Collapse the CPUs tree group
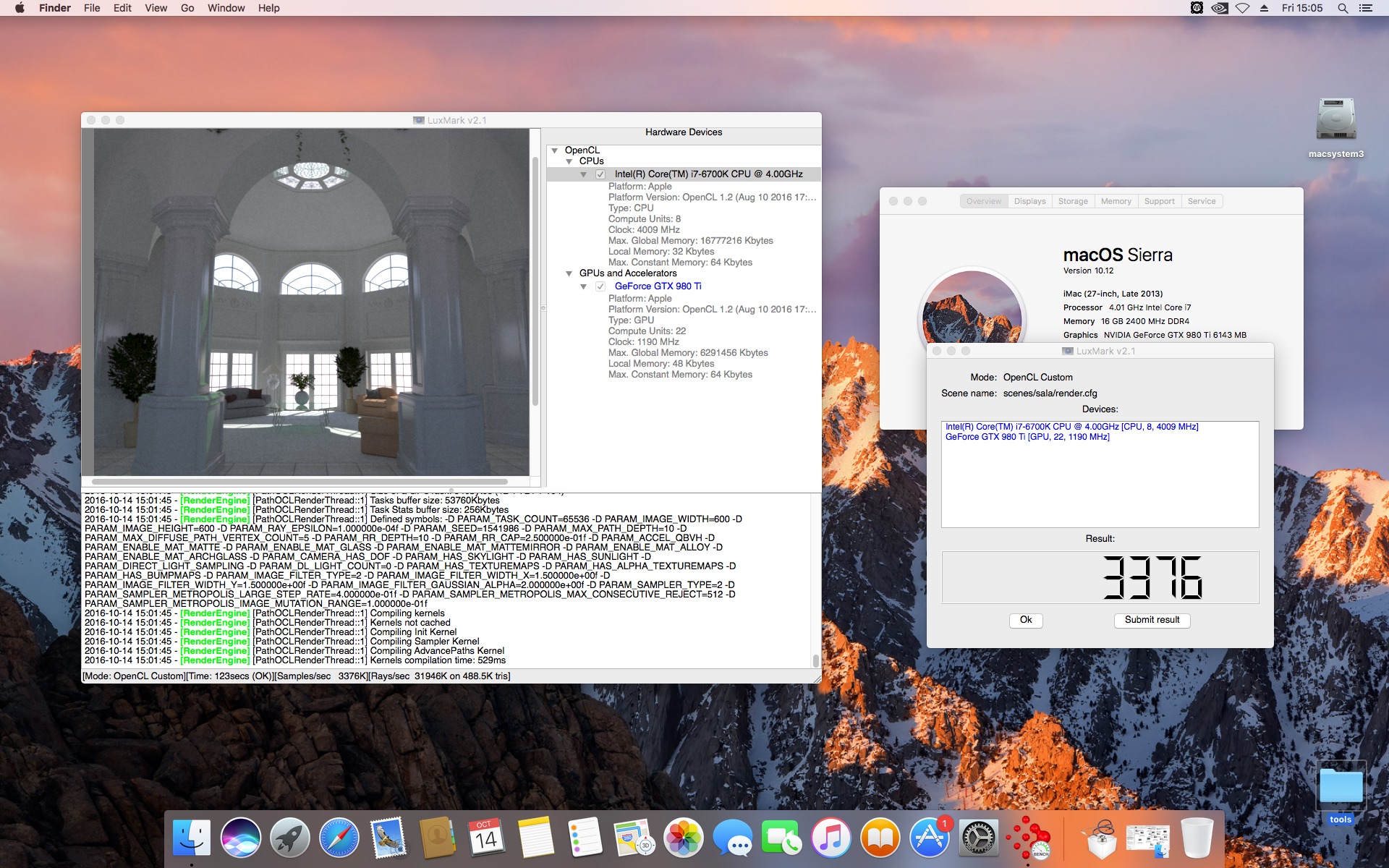Viewport: 1389px width, 868px height. 569,161
